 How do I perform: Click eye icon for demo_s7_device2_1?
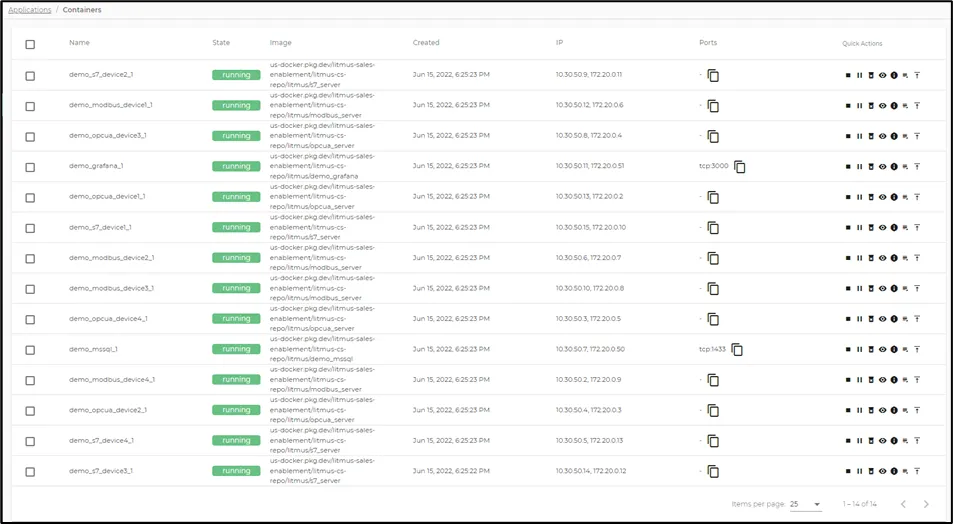click(882, 75)
